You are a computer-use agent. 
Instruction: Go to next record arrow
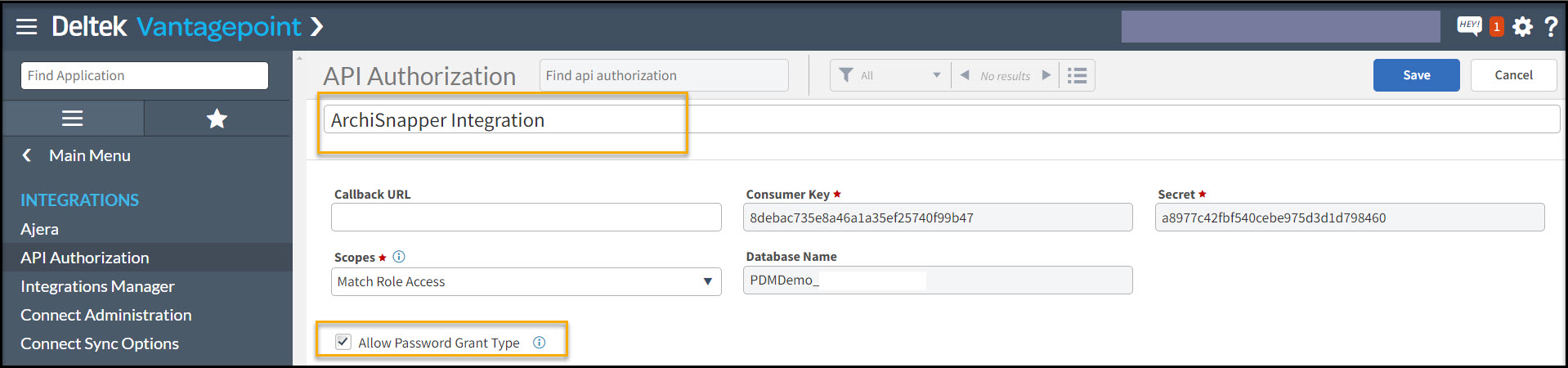[1046, 75]
